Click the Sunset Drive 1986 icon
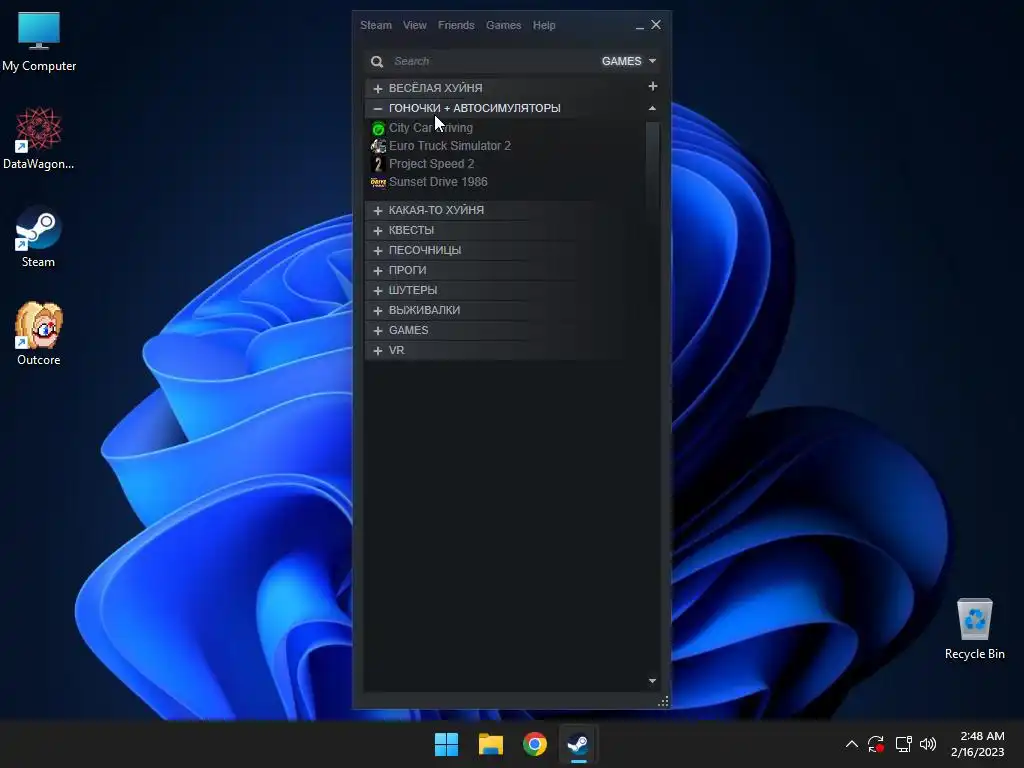The image size is (1024, 768). click(x=378, y=182)
